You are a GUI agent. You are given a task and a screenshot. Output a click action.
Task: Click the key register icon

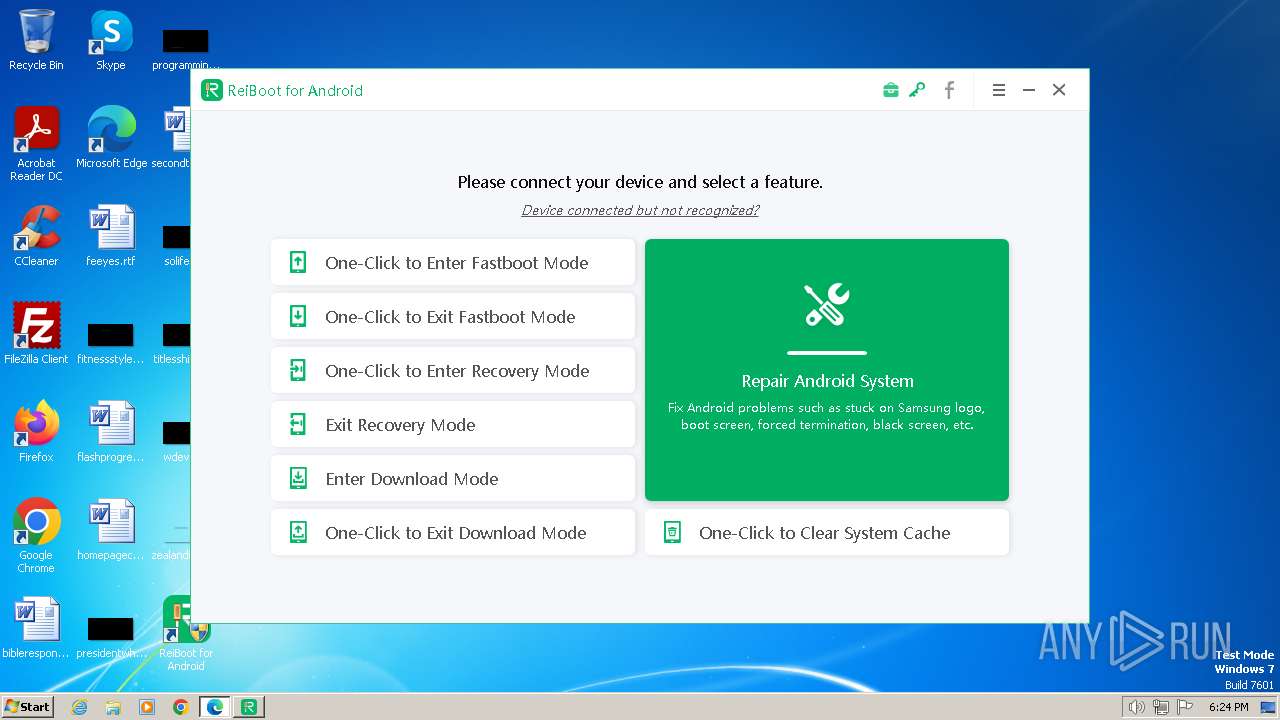[917, 90]
